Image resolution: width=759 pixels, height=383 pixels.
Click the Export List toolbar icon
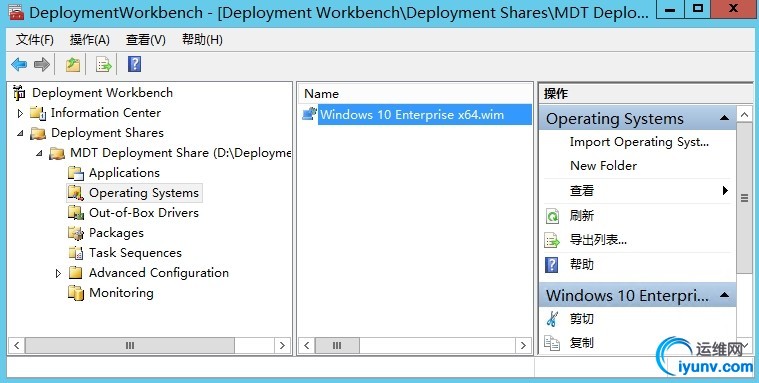tap(104, 64)
